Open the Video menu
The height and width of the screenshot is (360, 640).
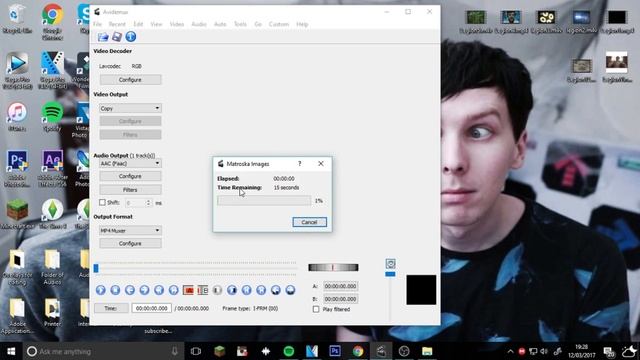pyautogui.click(x=177, y=24)
